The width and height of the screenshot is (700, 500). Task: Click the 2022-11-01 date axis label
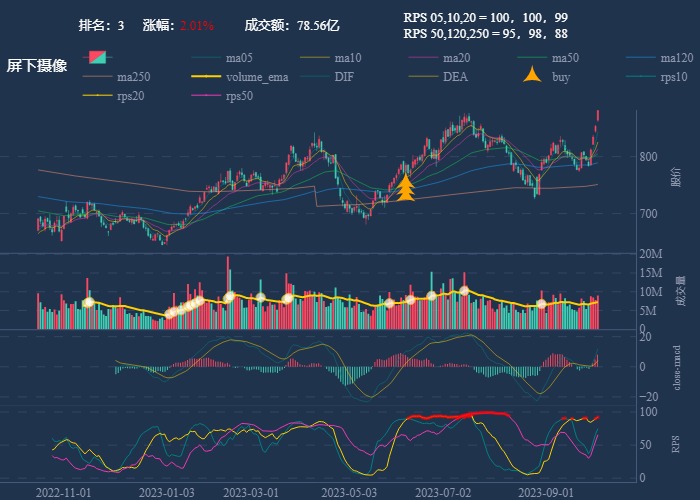tap(63, 492)
